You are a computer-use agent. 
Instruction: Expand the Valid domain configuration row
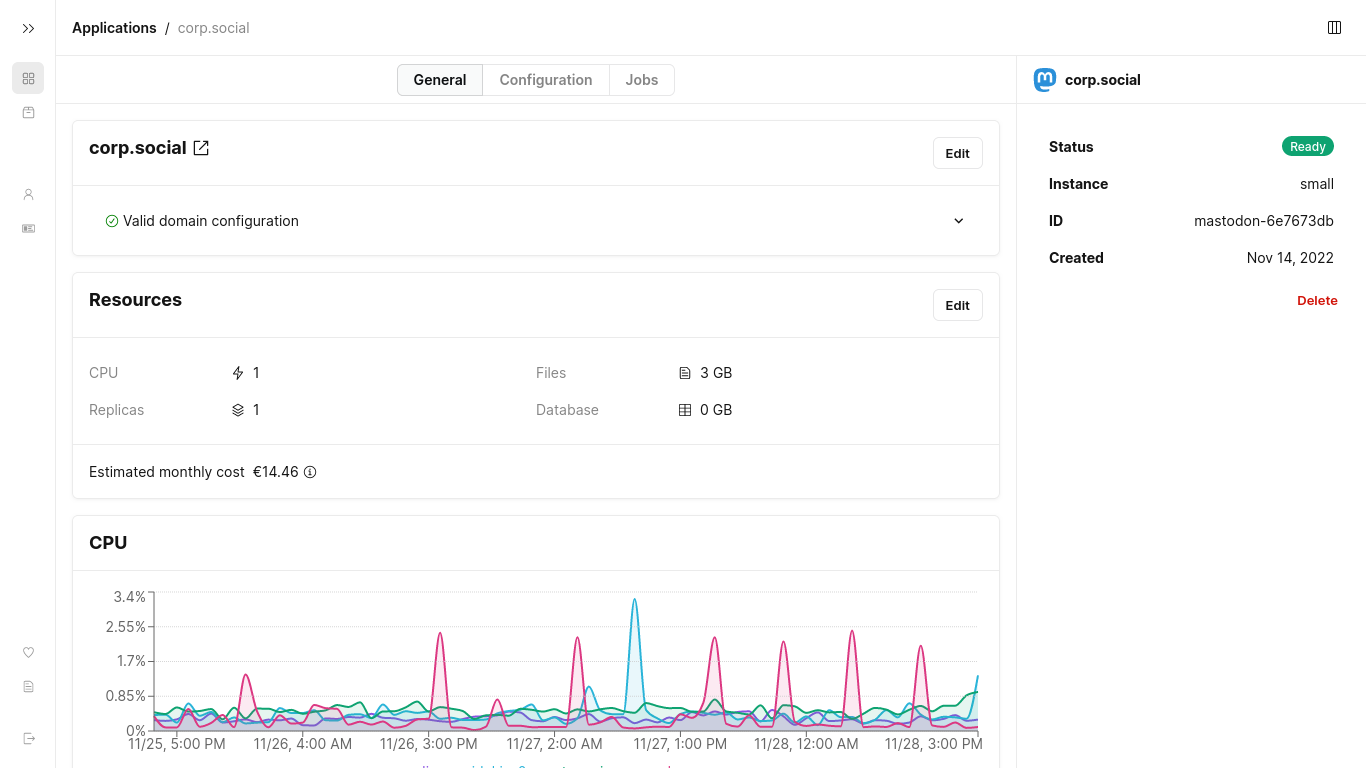[536, 221]
